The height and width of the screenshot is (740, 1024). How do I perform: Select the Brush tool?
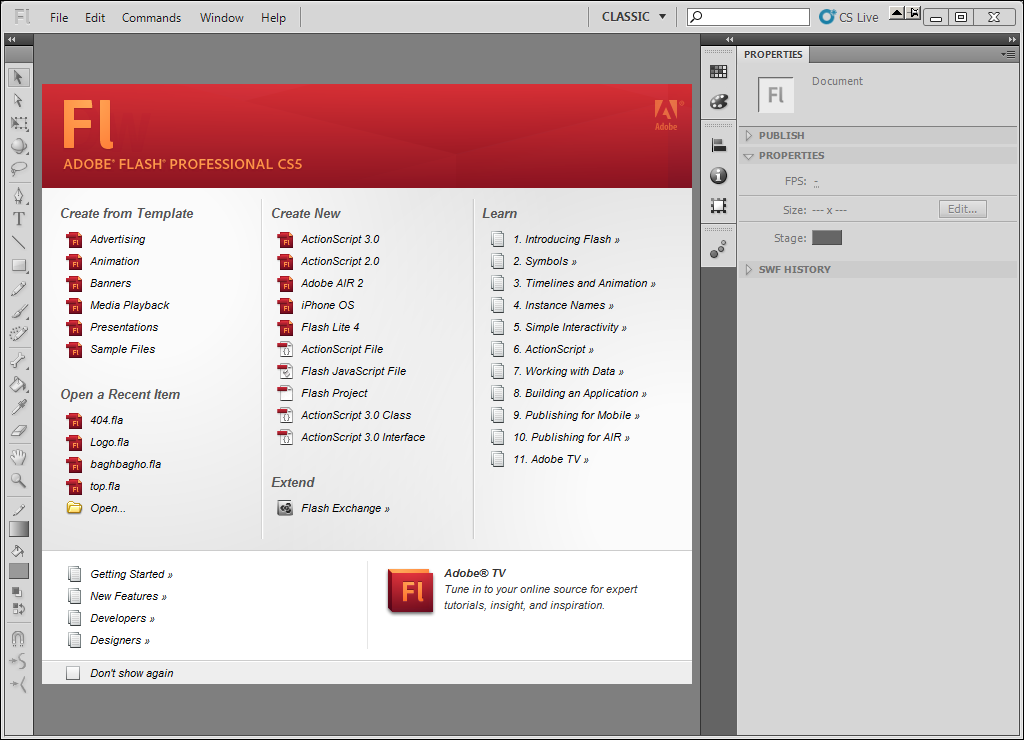[x=18, y=311]
